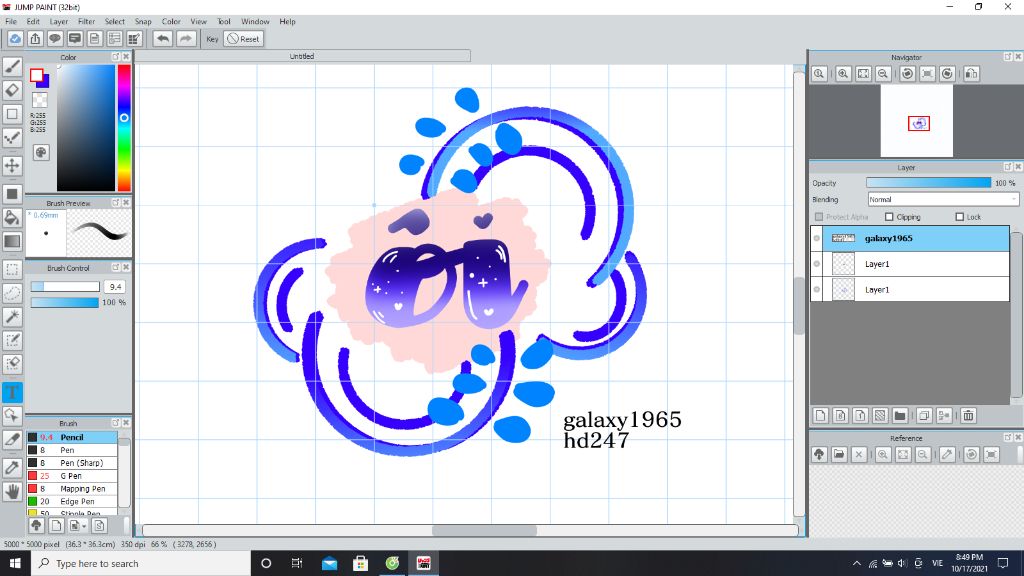
Task: Select the Pencil brush
Action: click(72, 437)
